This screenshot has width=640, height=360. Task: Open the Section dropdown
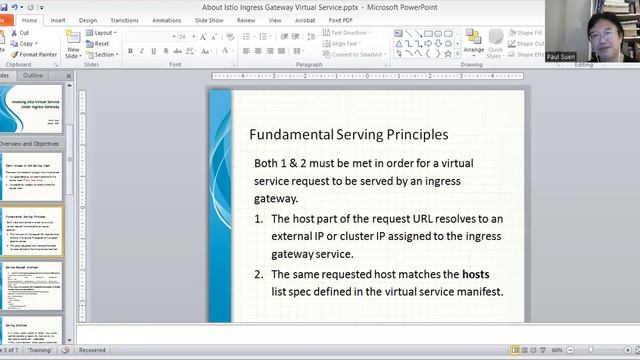click(x=102, y=54)
